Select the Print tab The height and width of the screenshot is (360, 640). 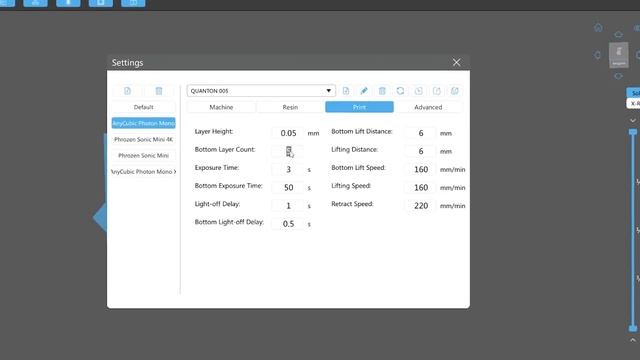(359, 107)
